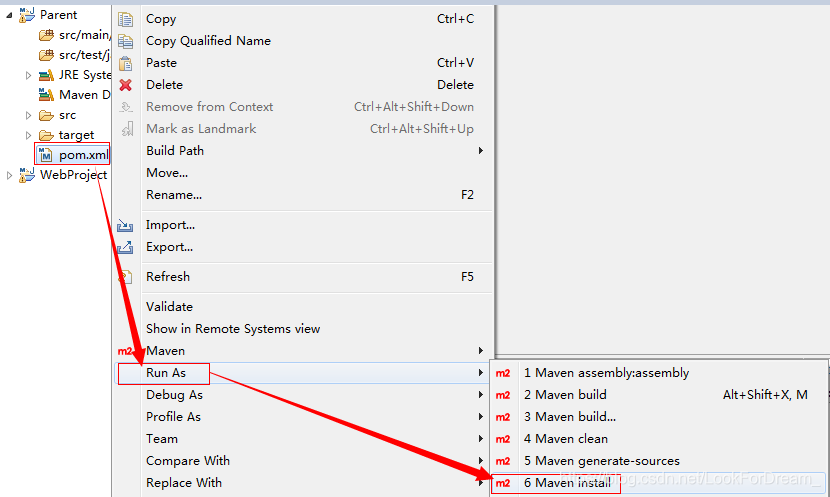830x497 pixels.
Task: Click the Maven Dependencies library icon
Action: (47, 95)
